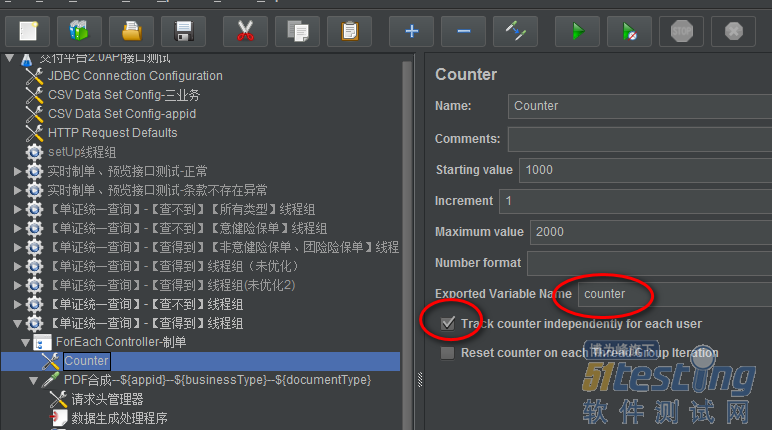This screenshot has width=772, height=430.
Task: Save the test plan with floppy icon
Action: click(183, 32)
